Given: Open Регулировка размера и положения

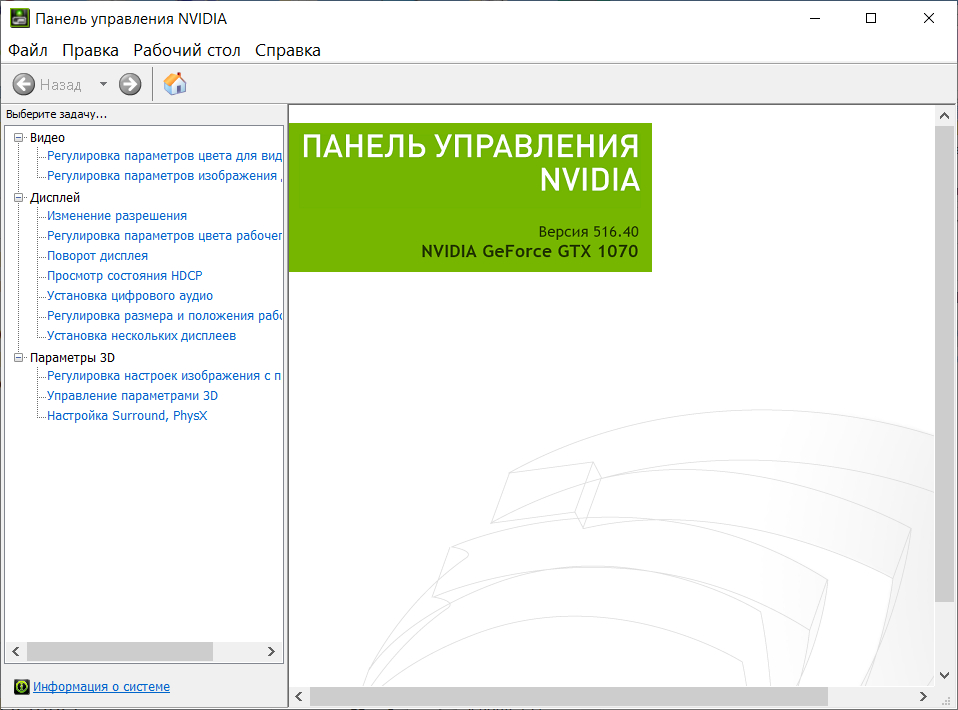Looking at the screenshot, I should pyautogui.click(x=164, y=316).
